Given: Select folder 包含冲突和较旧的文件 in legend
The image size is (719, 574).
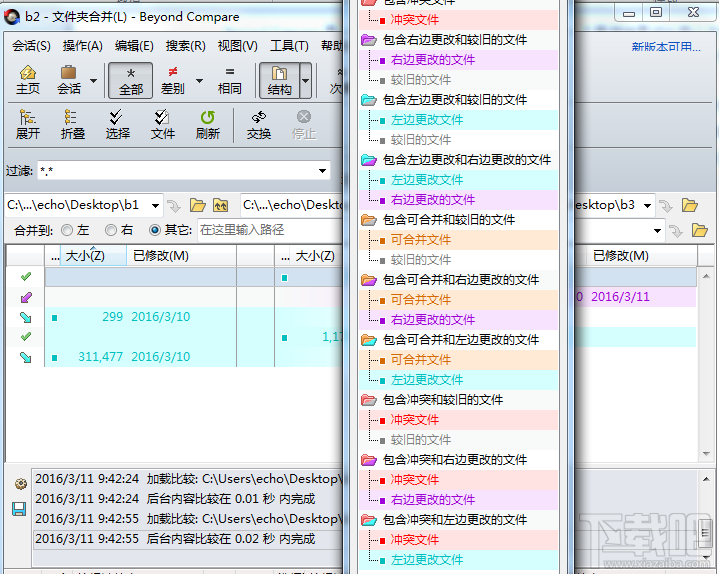Looking at the screenshot, I should coord(443,400).
